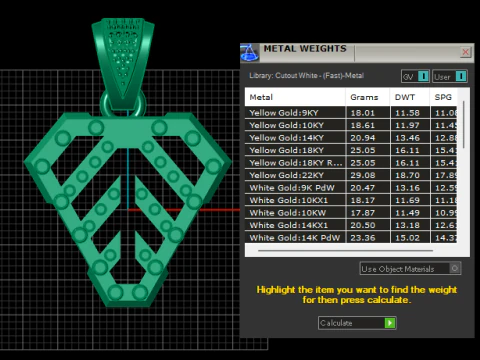The height and width of the screenshot is (360, 480).
Task: Select the White Gold:10KW row
Action: coord(351,213)
